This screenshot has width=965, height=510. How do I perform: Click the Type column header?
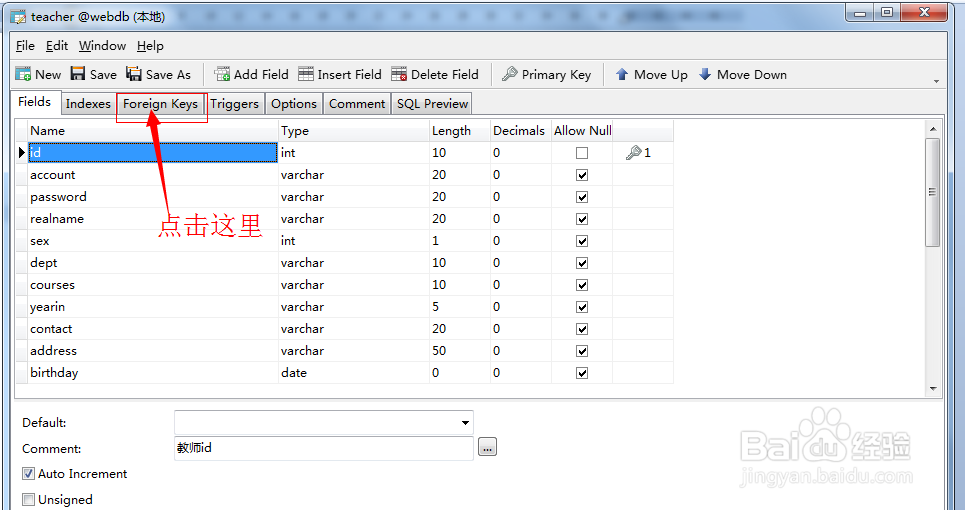point(354,131)
